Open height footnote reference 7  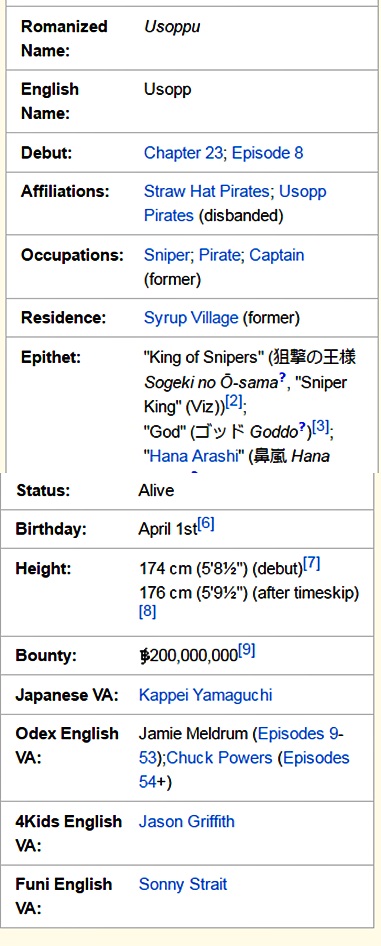pyautogui.click(x=312, y=564)
